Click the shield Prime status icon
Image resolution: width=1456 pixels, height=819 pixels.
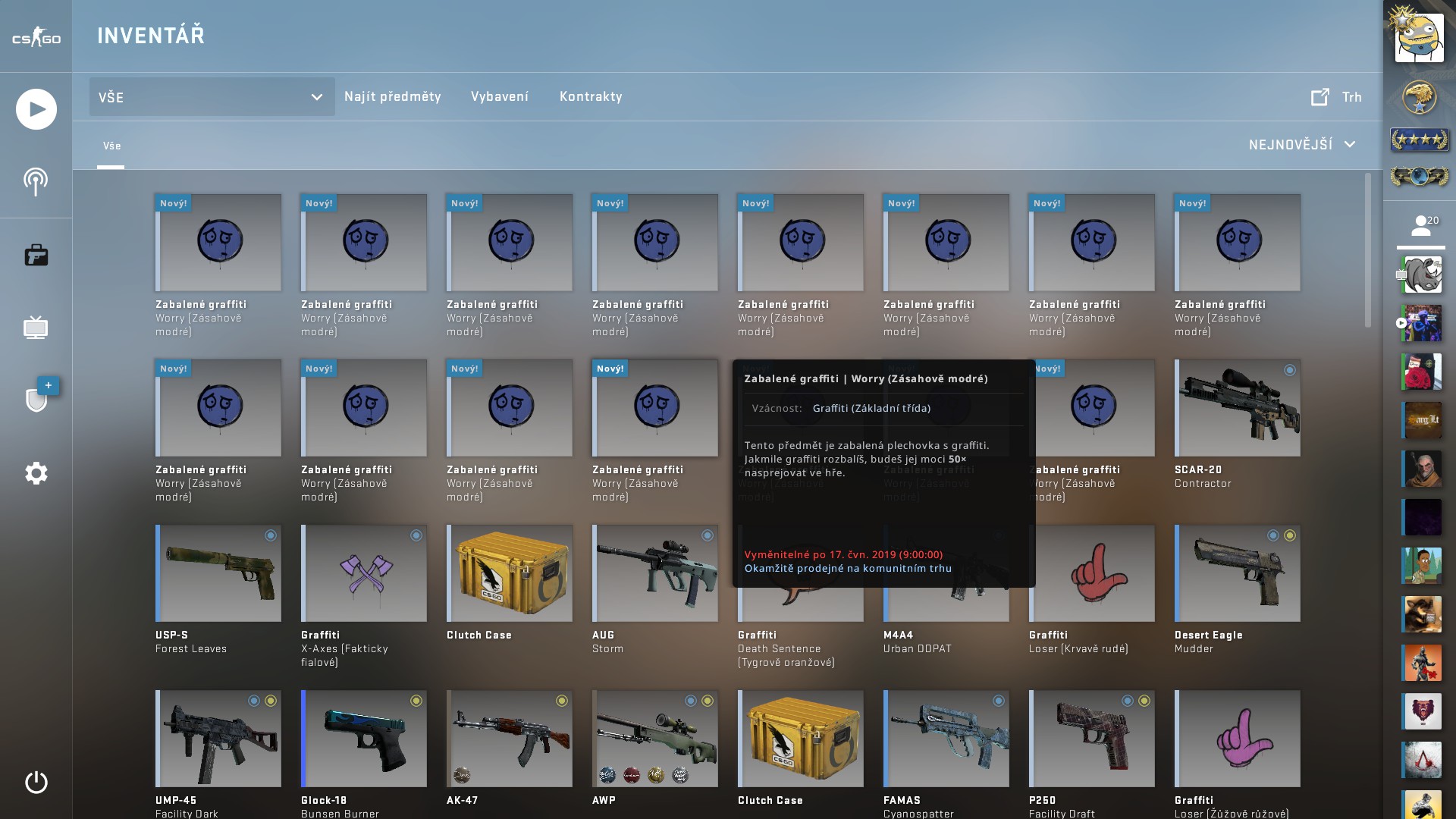[x=36, y=399]
